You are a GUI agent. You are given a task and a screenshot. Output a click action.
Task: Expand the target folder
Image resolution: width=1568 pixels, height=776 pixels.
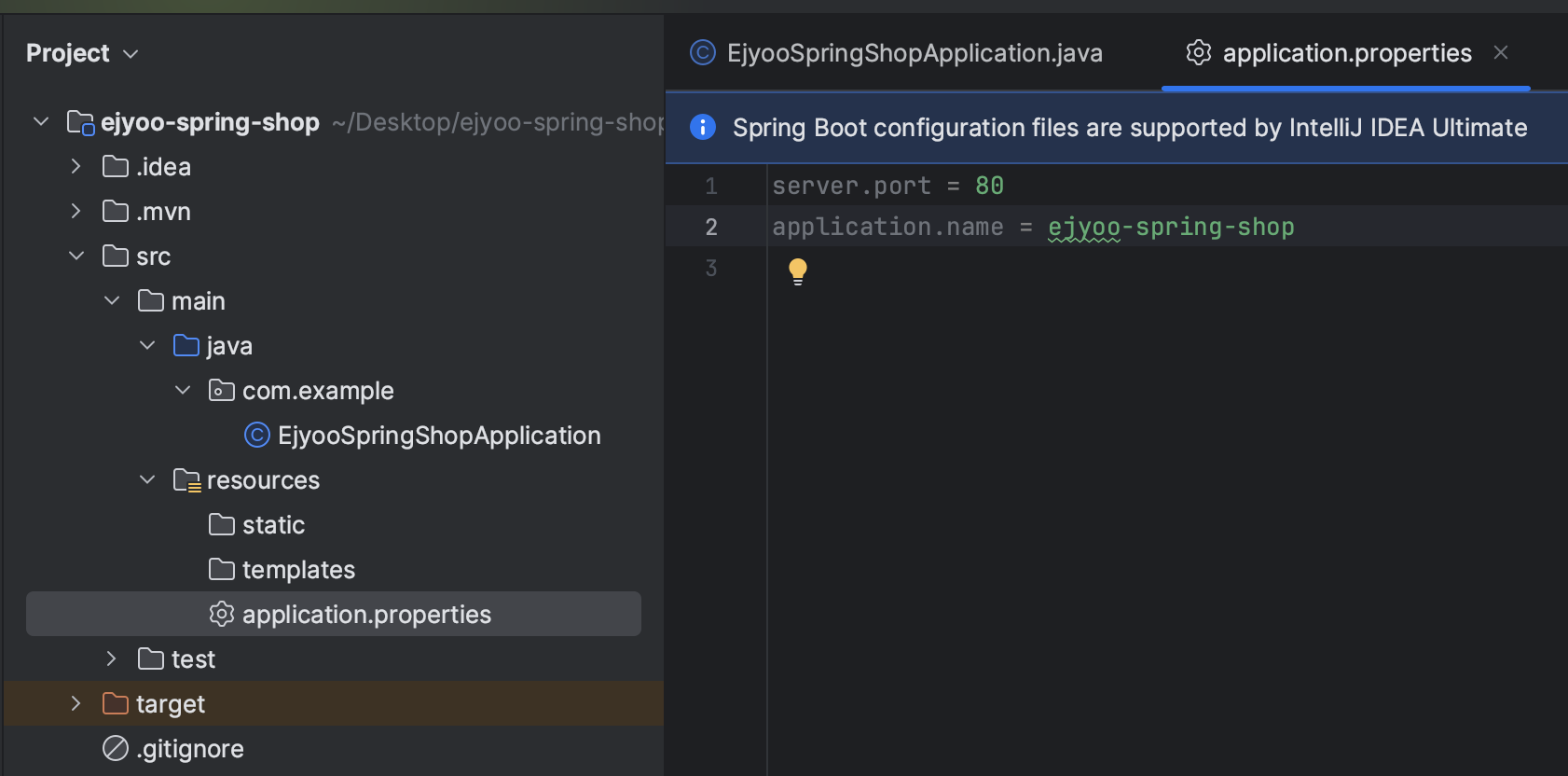[x=76, y=704]
